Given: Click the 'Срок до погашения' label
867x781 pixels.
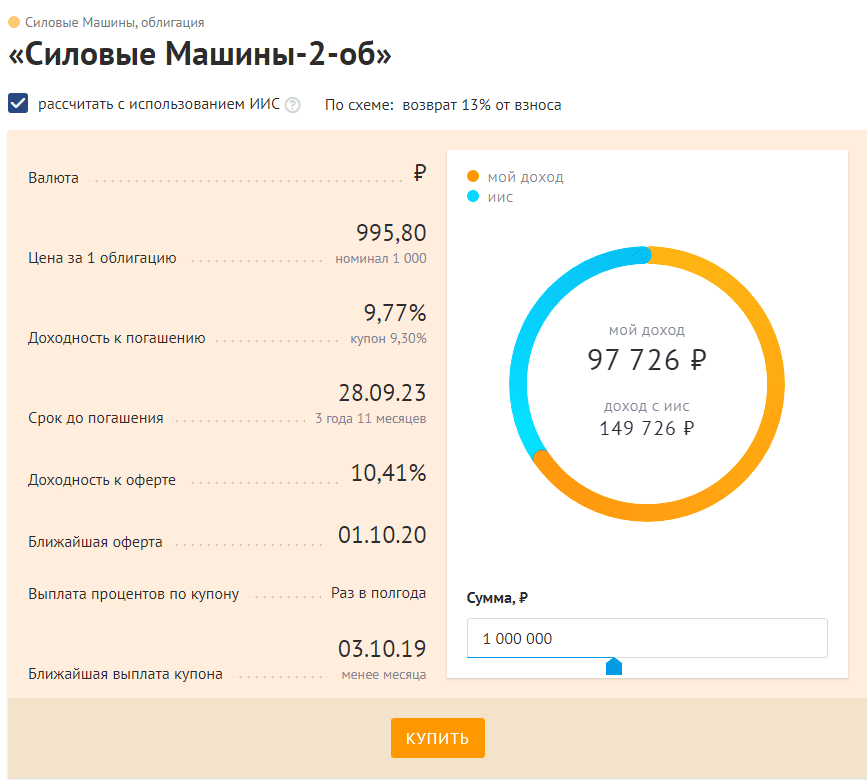Looking at the screenshot, I should click(96, 418).
